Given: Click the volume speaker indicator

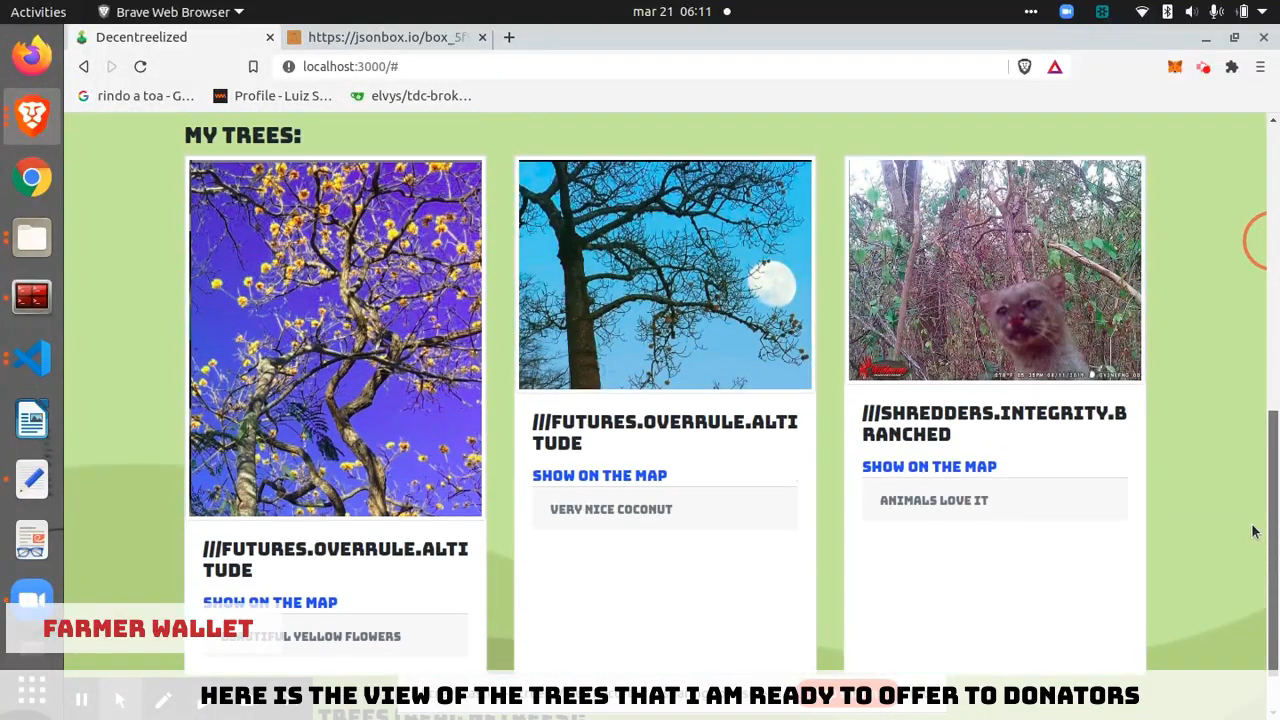Looking at the screenshot, I should [1191, 12].
